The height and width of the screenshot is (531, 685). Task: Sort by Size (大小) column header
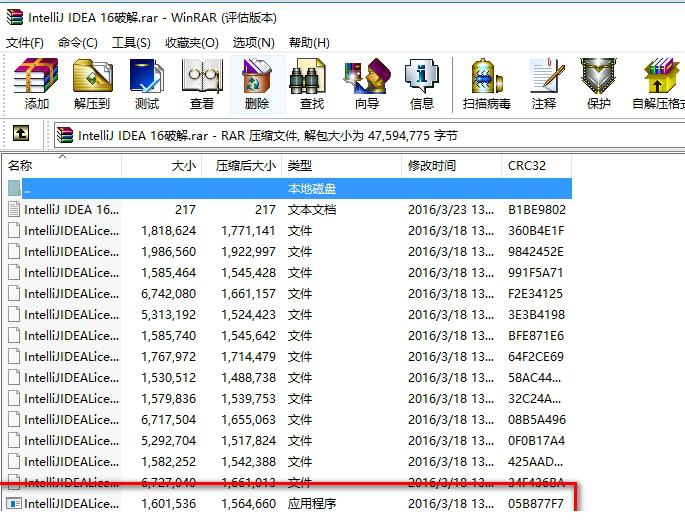(161, 166)
